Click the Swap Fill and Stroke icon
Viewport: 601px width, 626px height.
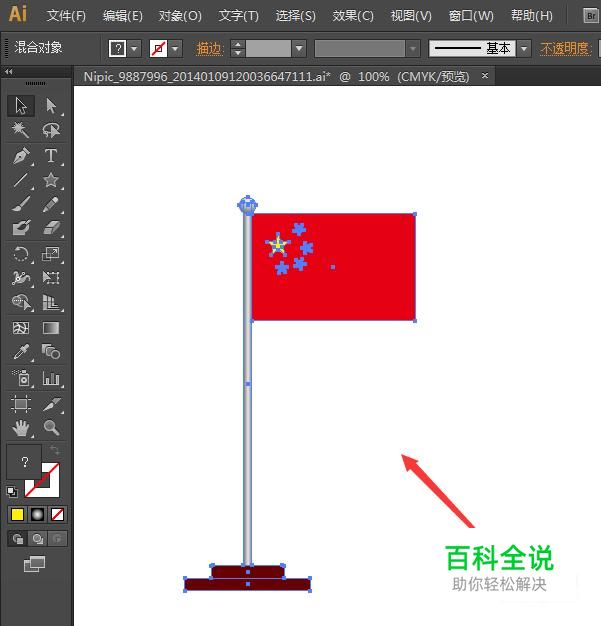[54, 451]
